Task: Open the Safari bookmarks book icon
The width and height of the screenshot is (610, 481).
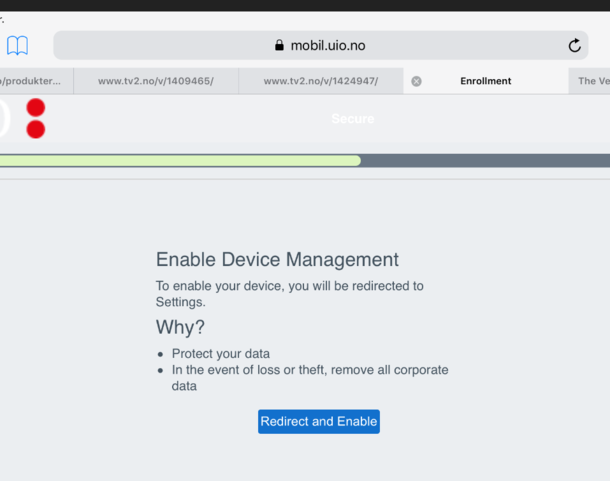Action: pos(17,45)
